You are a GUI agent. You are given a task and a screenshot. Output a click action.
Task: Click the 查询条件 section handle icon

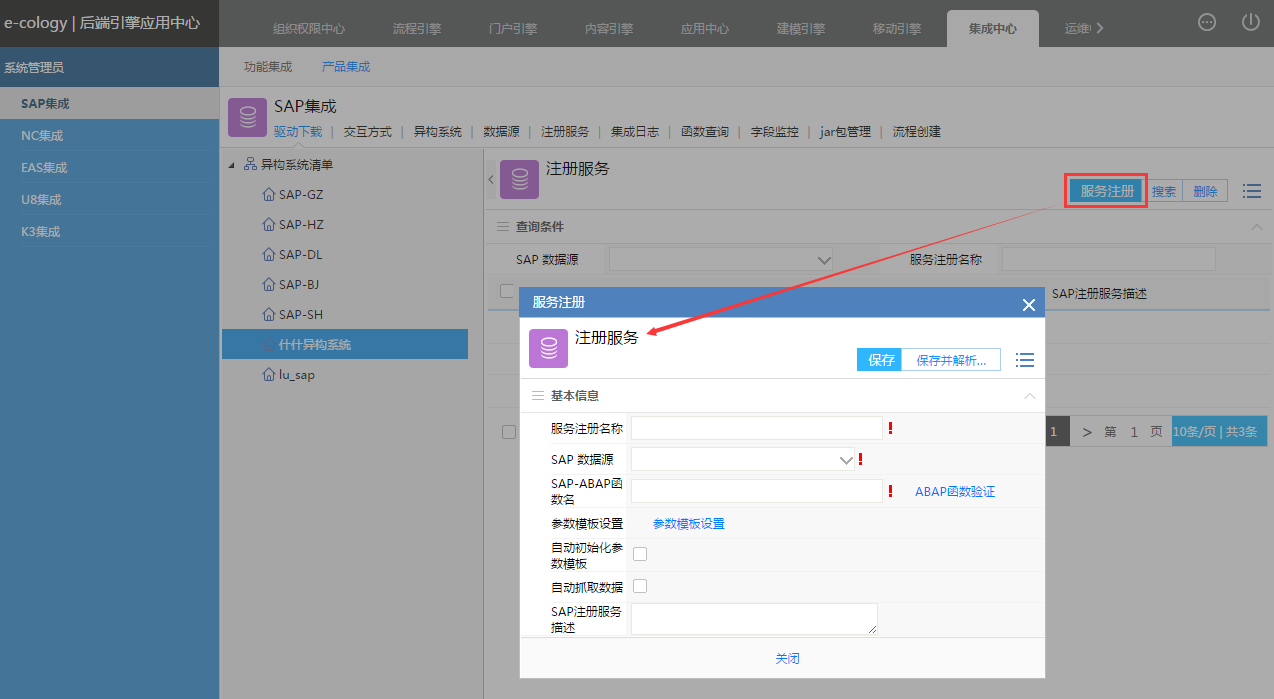coord(503,227)
